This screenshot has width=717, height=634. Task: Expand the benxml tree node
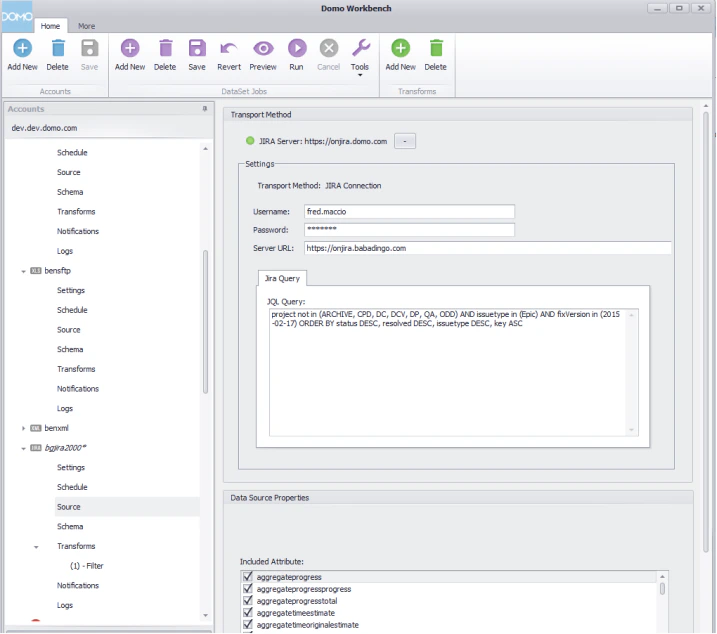click(x=23, y=428)
